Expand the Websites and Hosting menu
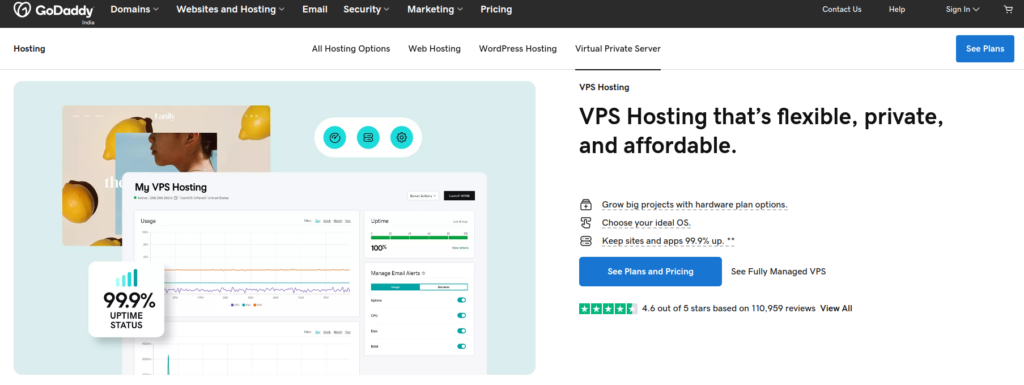The height and width of the screenshot is (385, 1024). pyautogui.click(x=231, y=10)
